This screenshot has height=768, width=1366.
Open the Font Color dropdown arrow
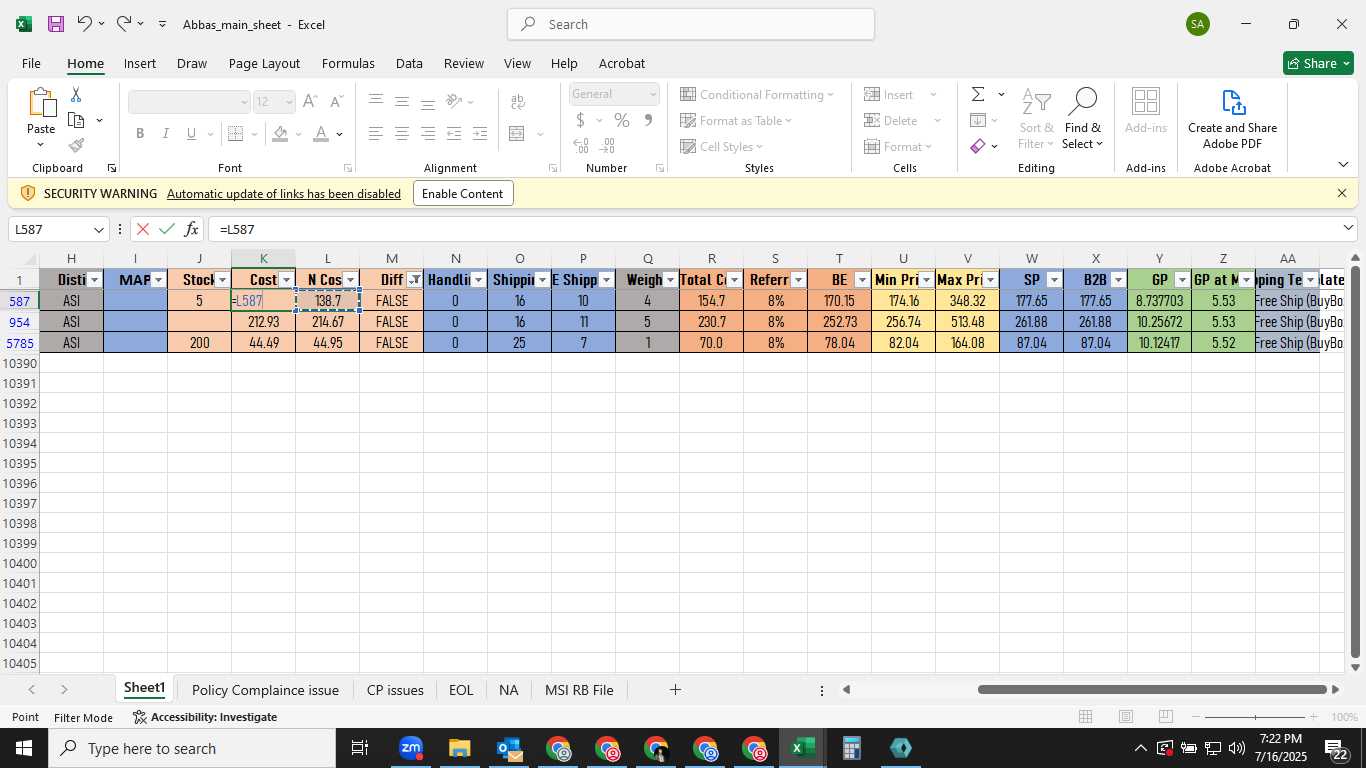coord(340,134)
